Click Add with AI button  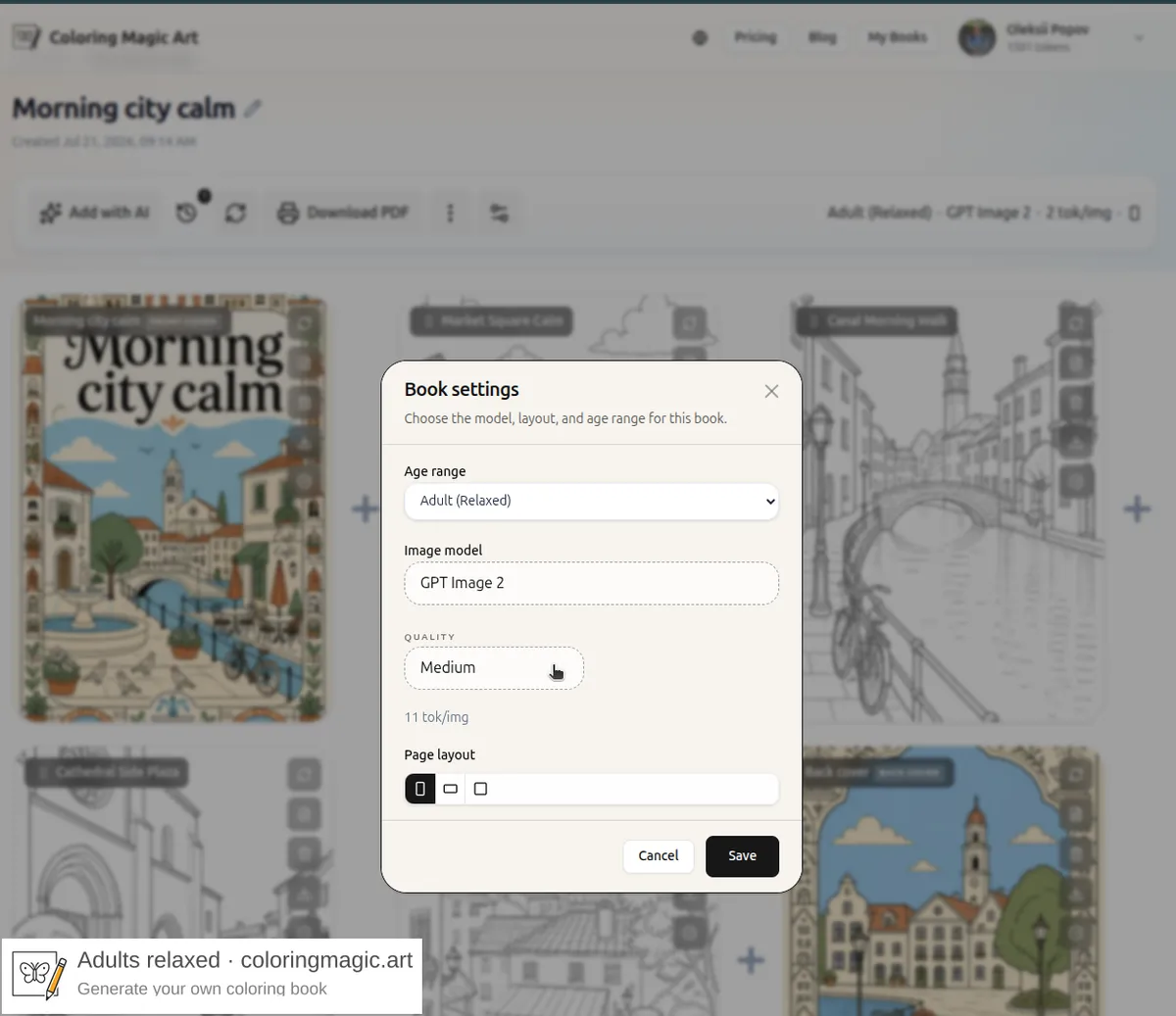point(95,213)
